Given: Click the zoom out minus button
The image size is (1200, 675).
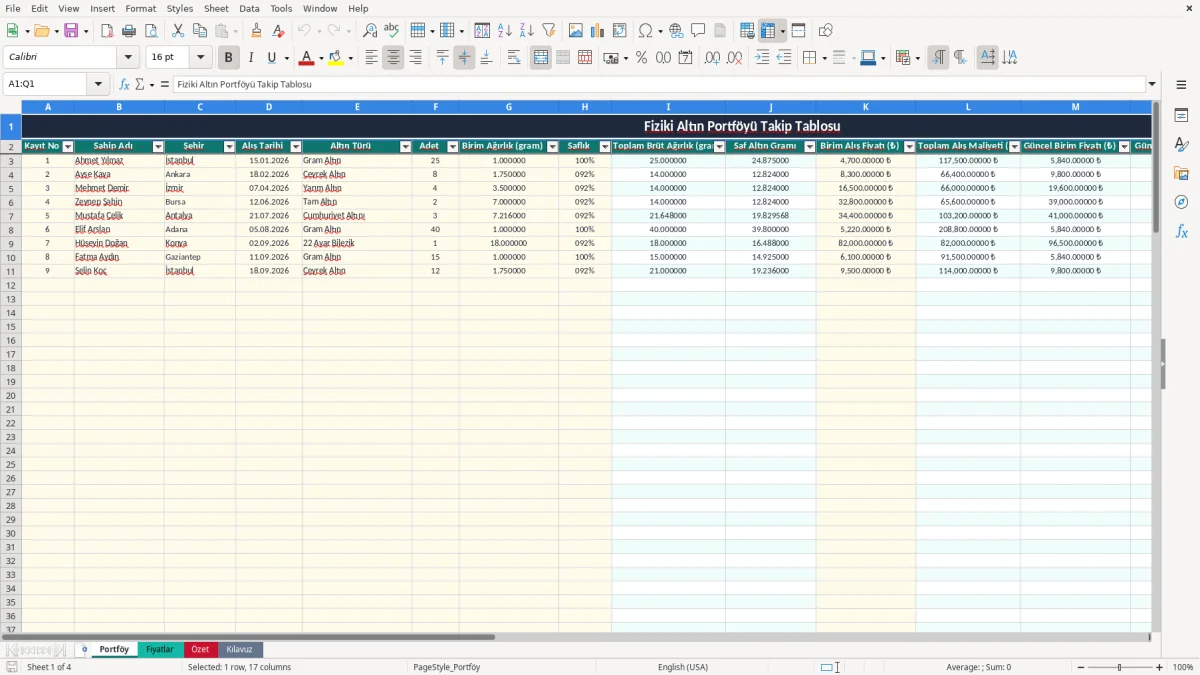Looking at the screenshot, I should coord(1080,667).
